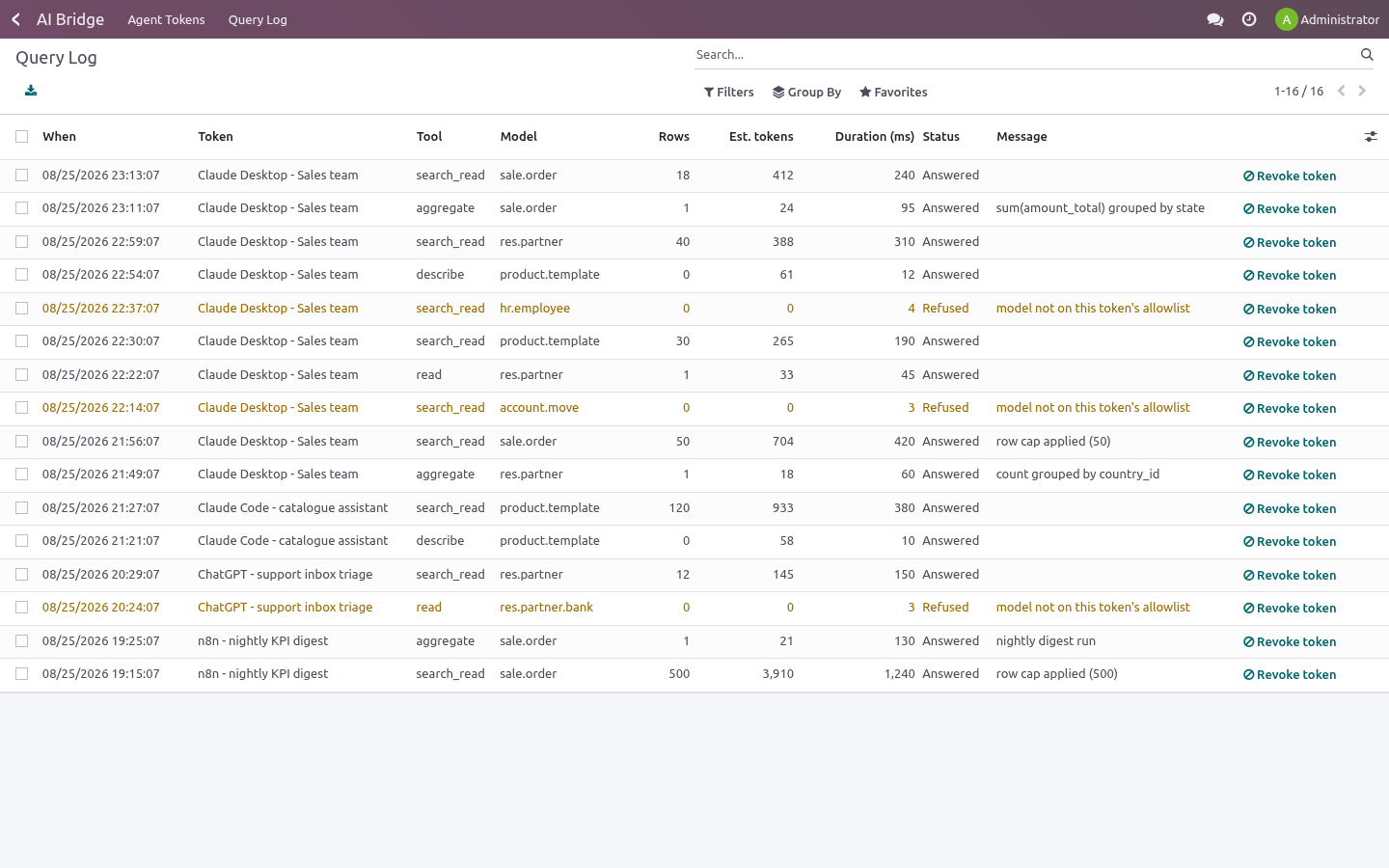Sort by the Duration (ms) column header
This screenshot has height=868, width=1389.
(x=875, y=137)
